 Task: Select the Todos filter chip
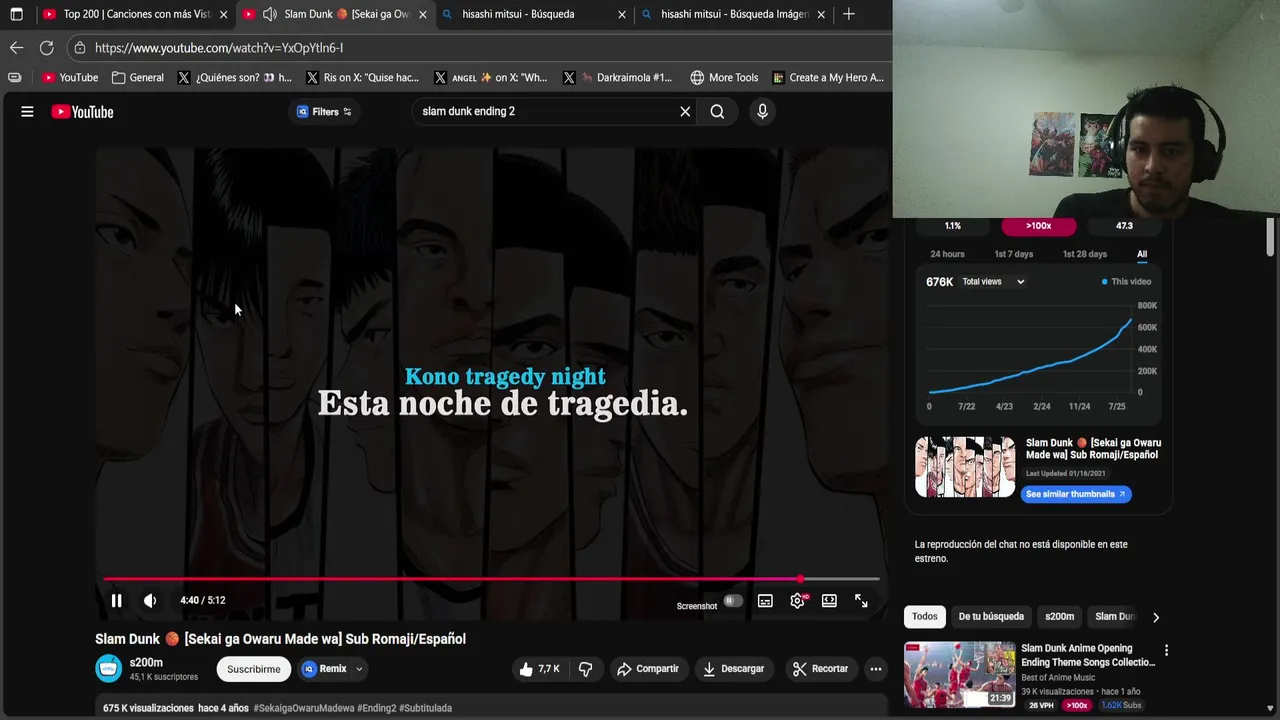pyautogui.click(x=925, y=617)
